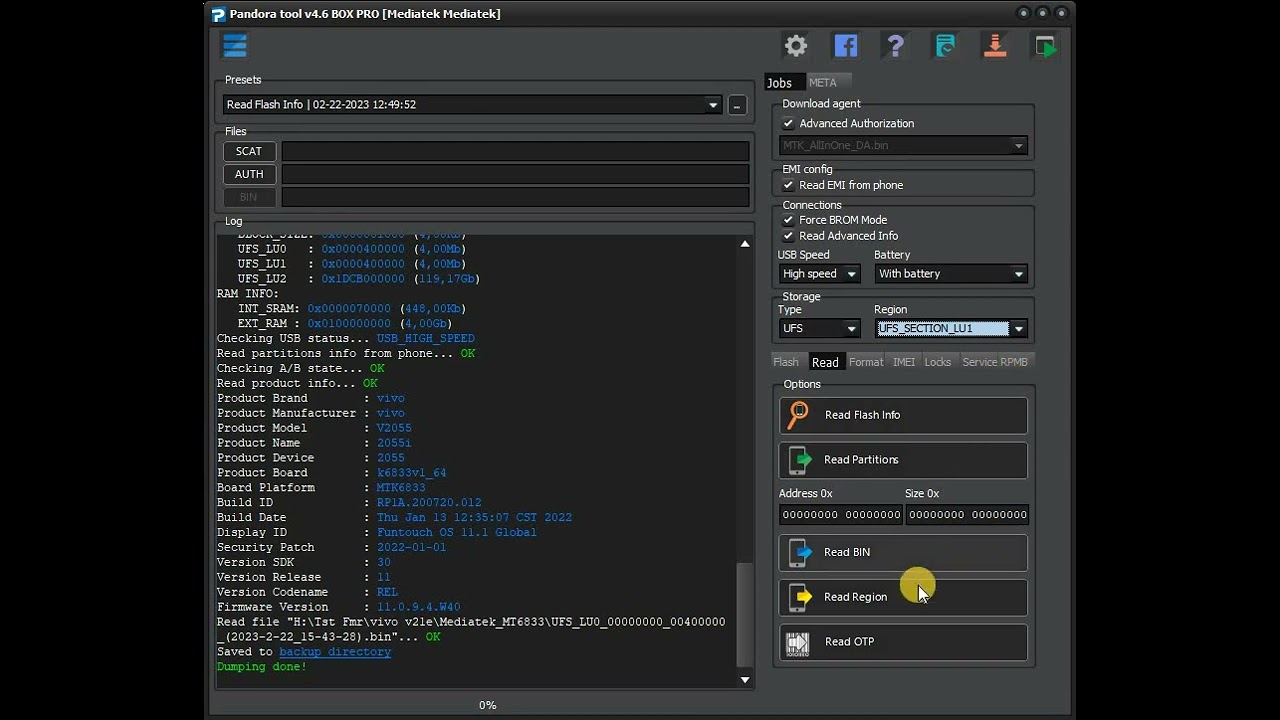Click the green arrow window icon

1045,45
